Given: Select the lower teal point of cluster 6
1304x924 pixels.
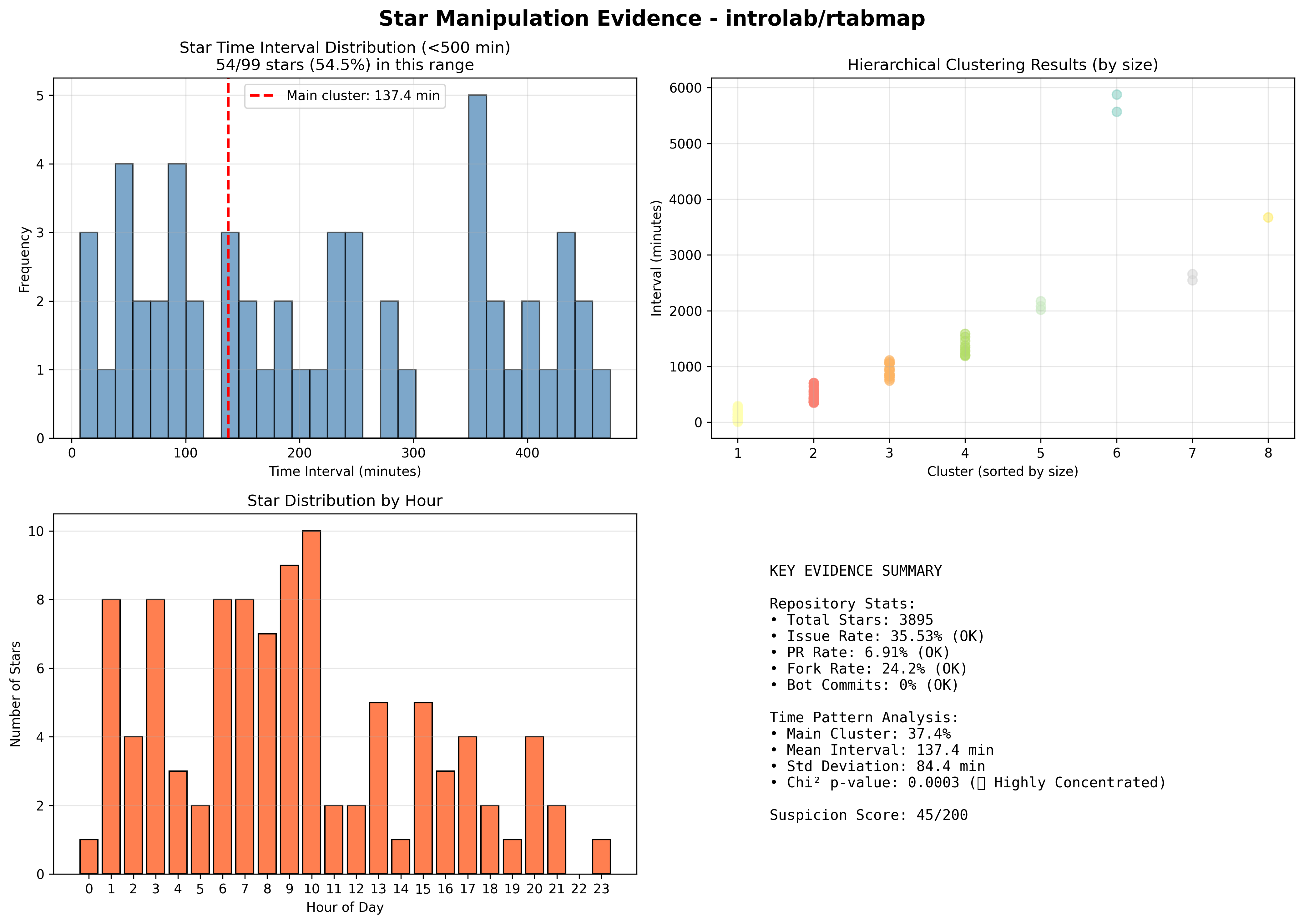Looking at the screenshot, I should (1117, 112).
